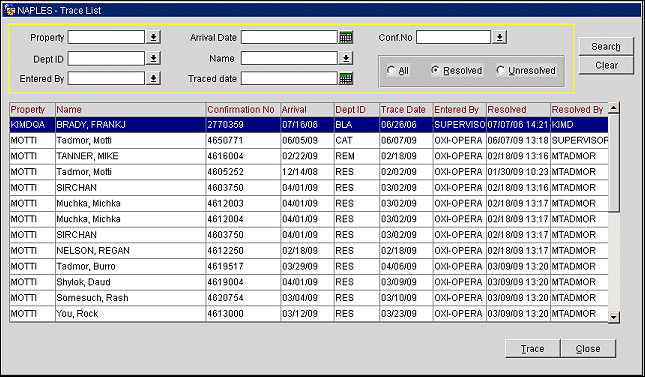Click the Trace button
Screen dimensions: 645x377
click(532, 349)
